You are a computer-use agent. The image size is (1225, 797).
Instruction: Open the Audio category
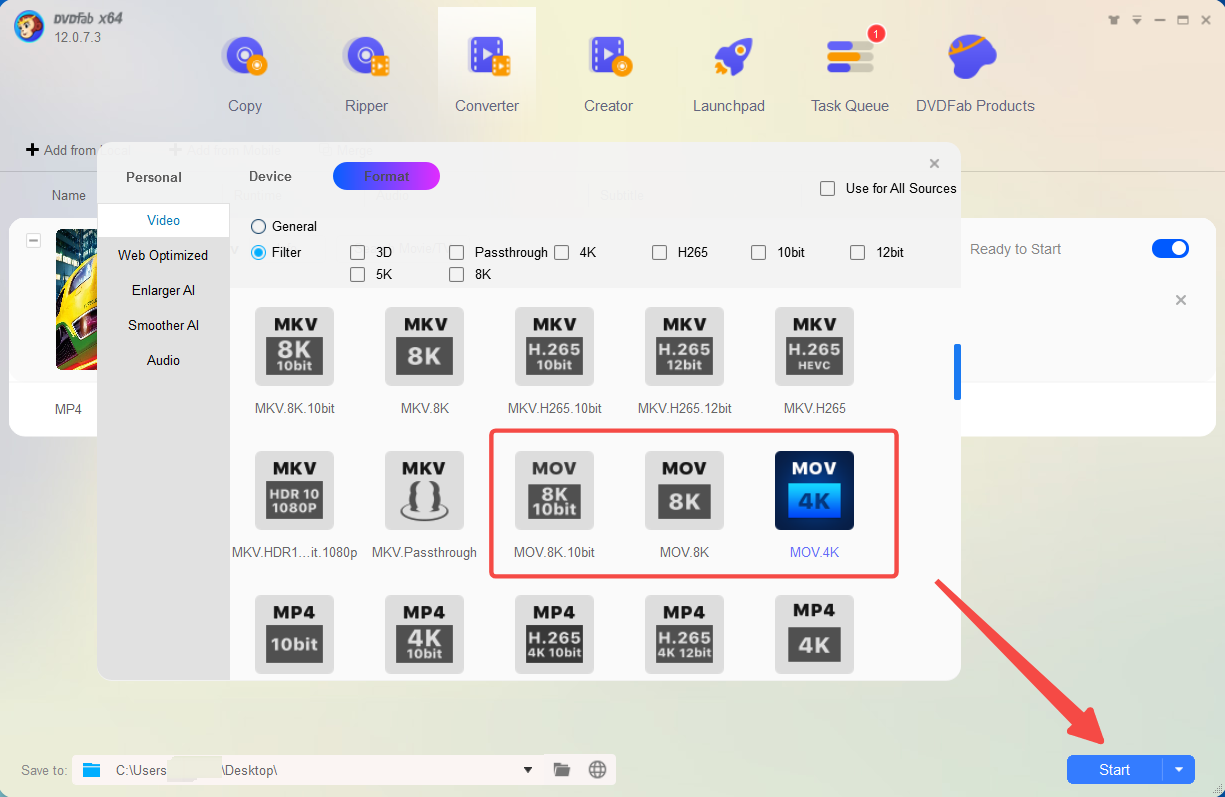[163, 360]
